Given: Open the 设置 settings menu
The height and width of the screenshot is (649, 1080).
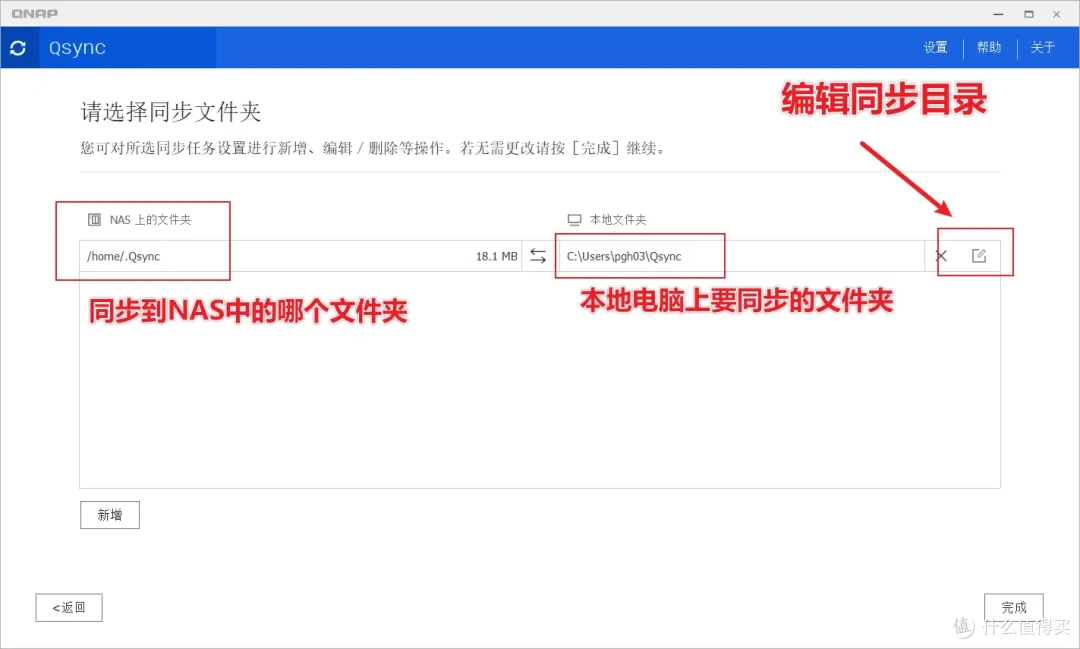Looking at the screenshot, I should click(935, 48).
